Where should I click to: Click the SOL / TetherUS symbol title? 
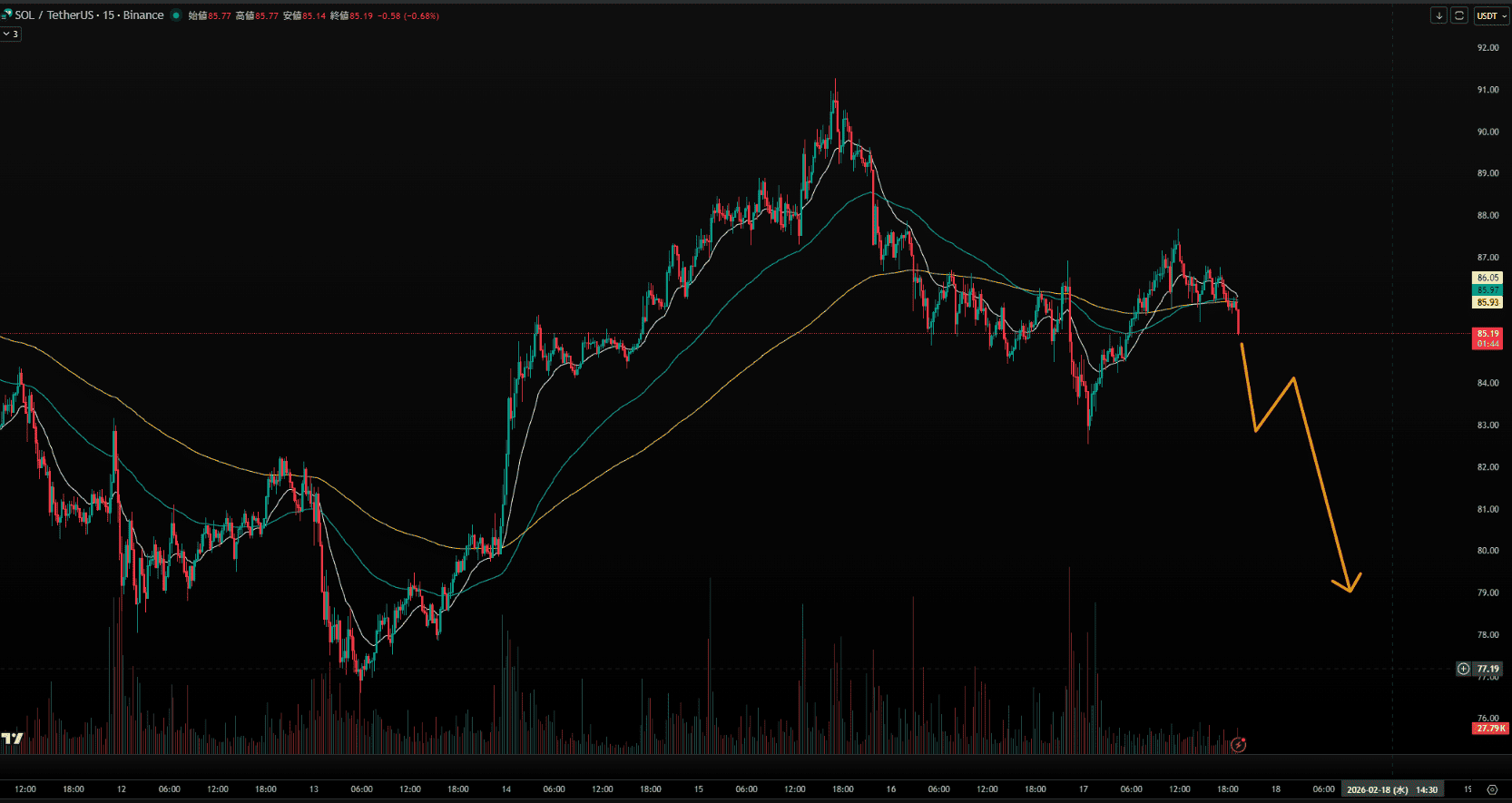coord(89,15)
